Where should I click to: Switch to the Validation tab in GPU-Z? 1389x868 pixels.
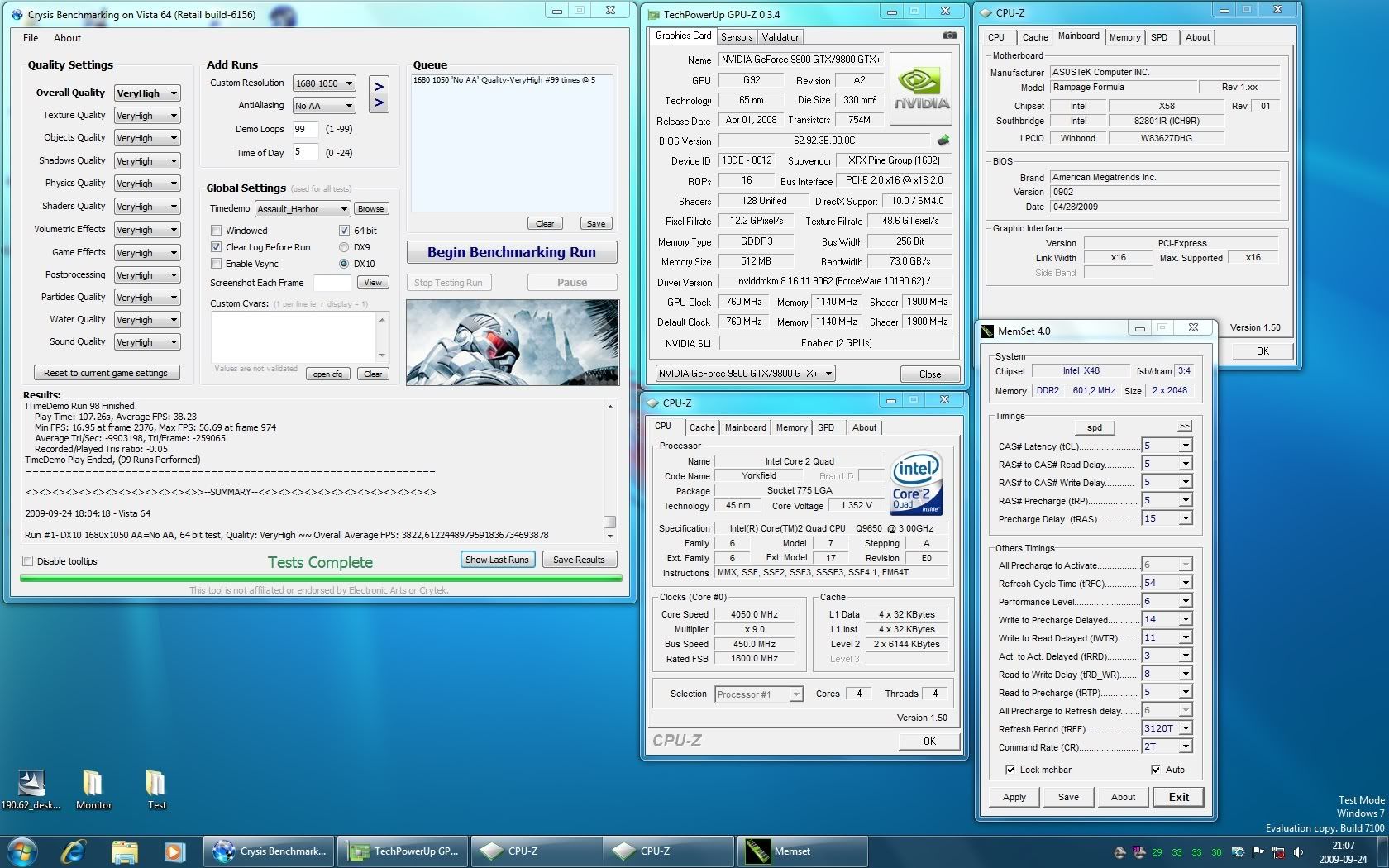(x=781, y=37)
